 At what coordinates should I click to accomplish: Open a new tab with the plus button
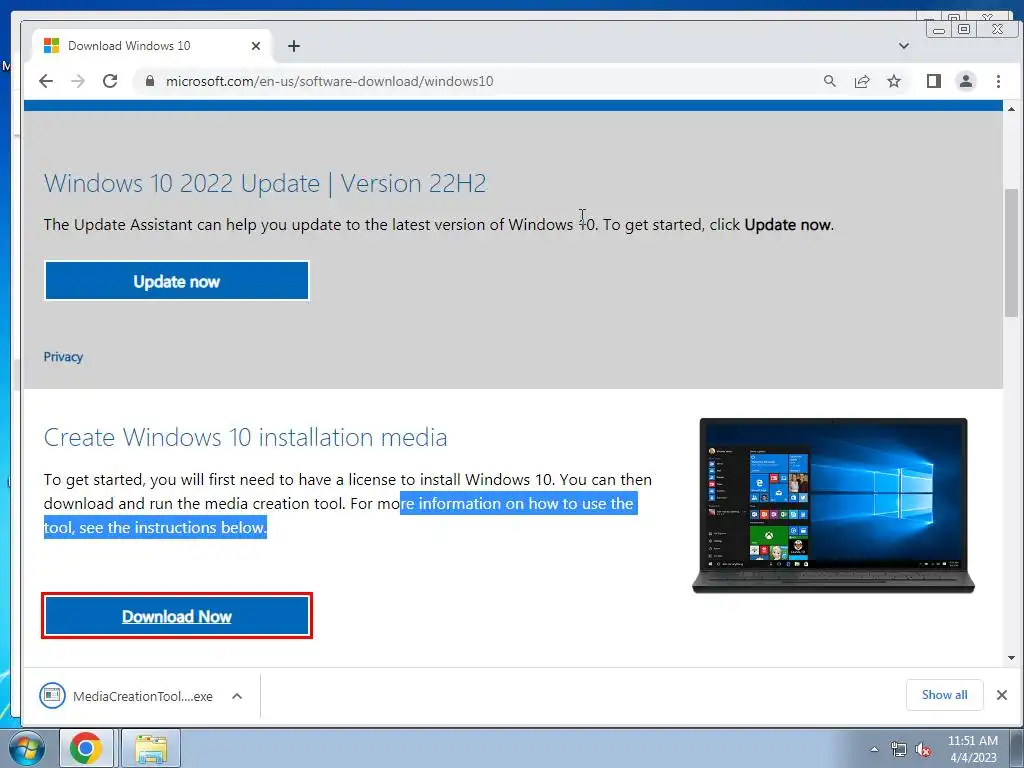pyautogui.click(x=294, y=46)
